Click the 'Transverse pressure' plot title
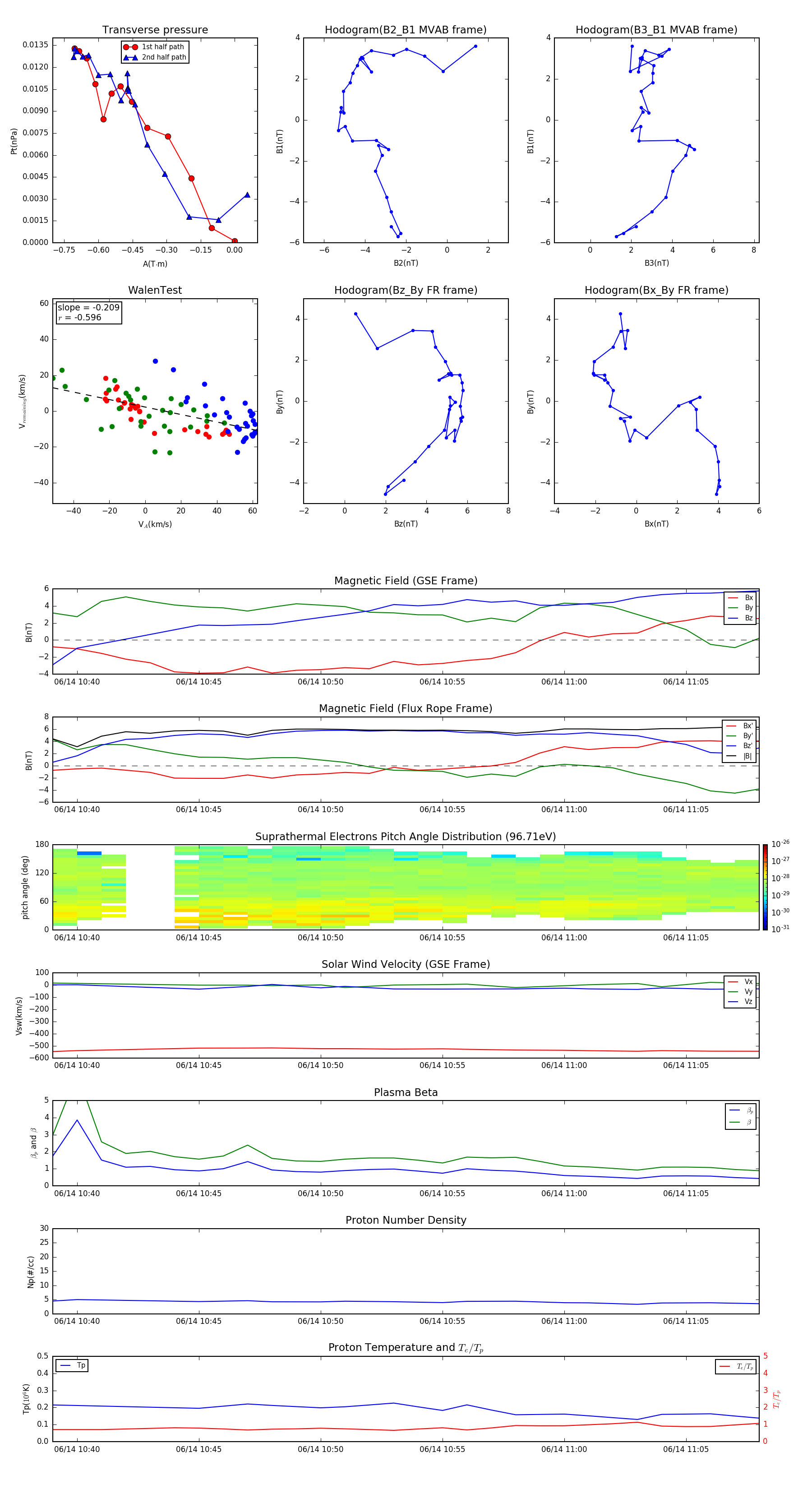This screenshot has height=1489, width=812. tap(155, 30)
